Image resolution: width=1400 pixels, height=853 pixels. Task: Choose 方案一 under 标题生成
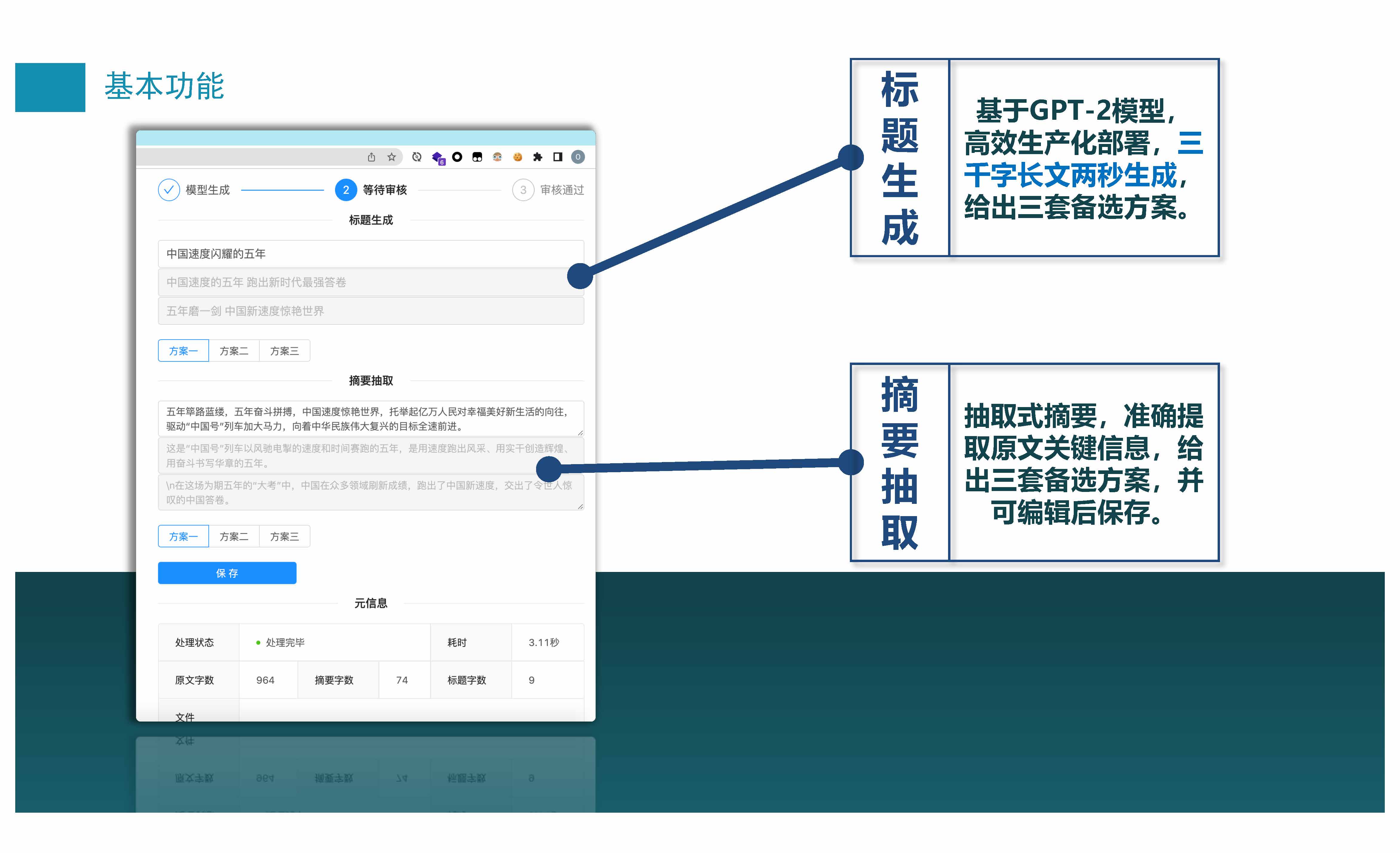[x=184, y=351]
